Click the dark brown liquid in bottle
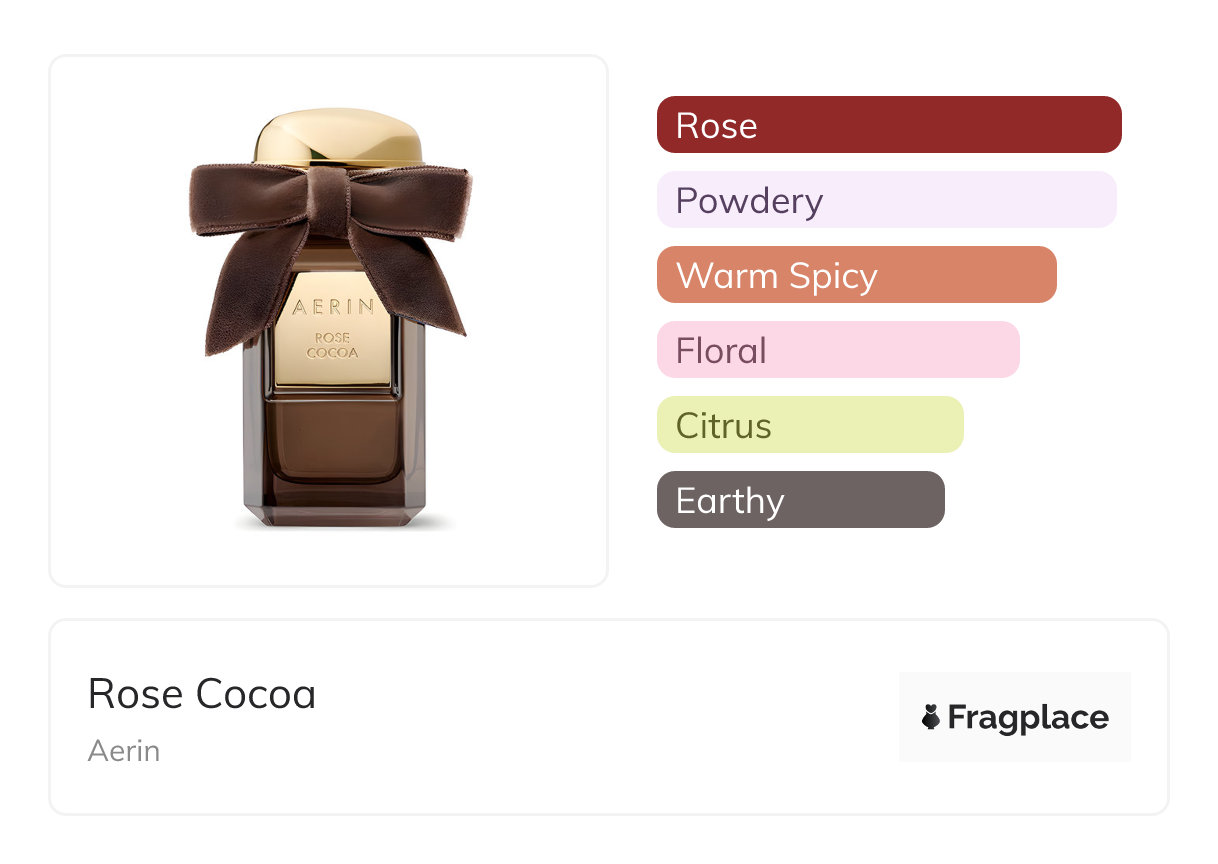Image resolution: width=1218 pixels, height=864 pixels. [333, 440]
